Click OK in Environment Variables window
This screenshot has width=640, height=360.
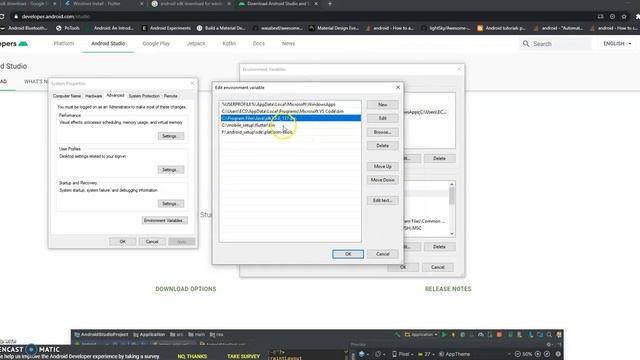403,267
